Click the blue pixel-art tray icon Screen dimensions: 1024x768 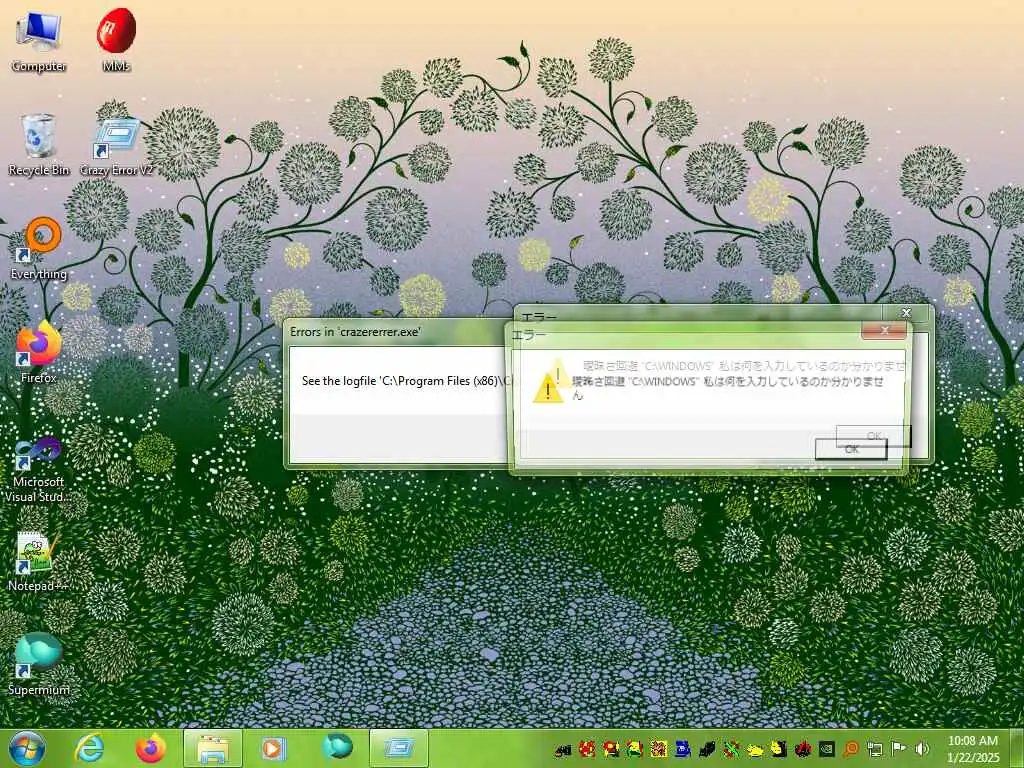tap(683, 749)
